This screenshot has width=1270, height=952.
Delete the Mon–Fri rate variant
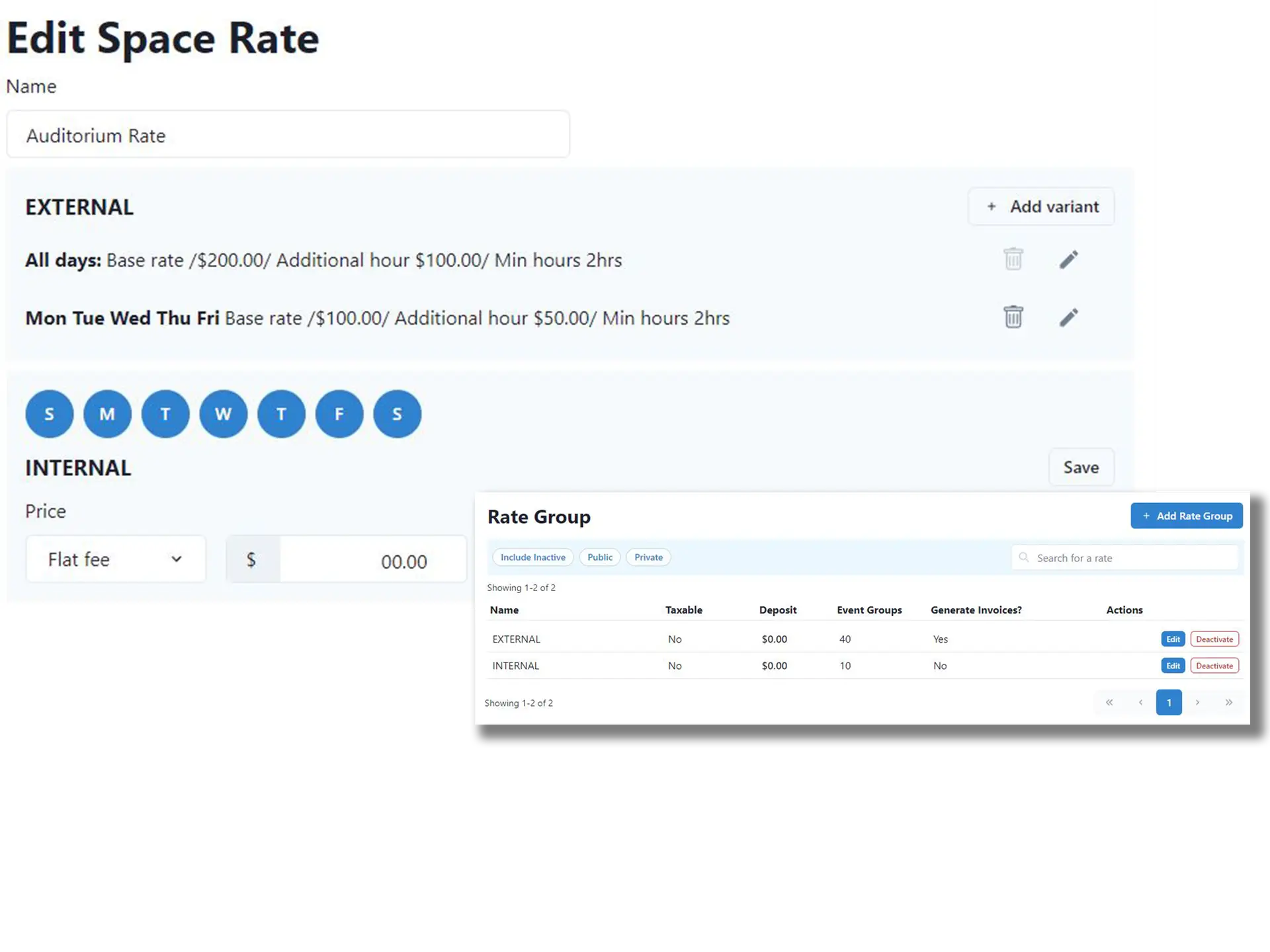coord(1013,317)
